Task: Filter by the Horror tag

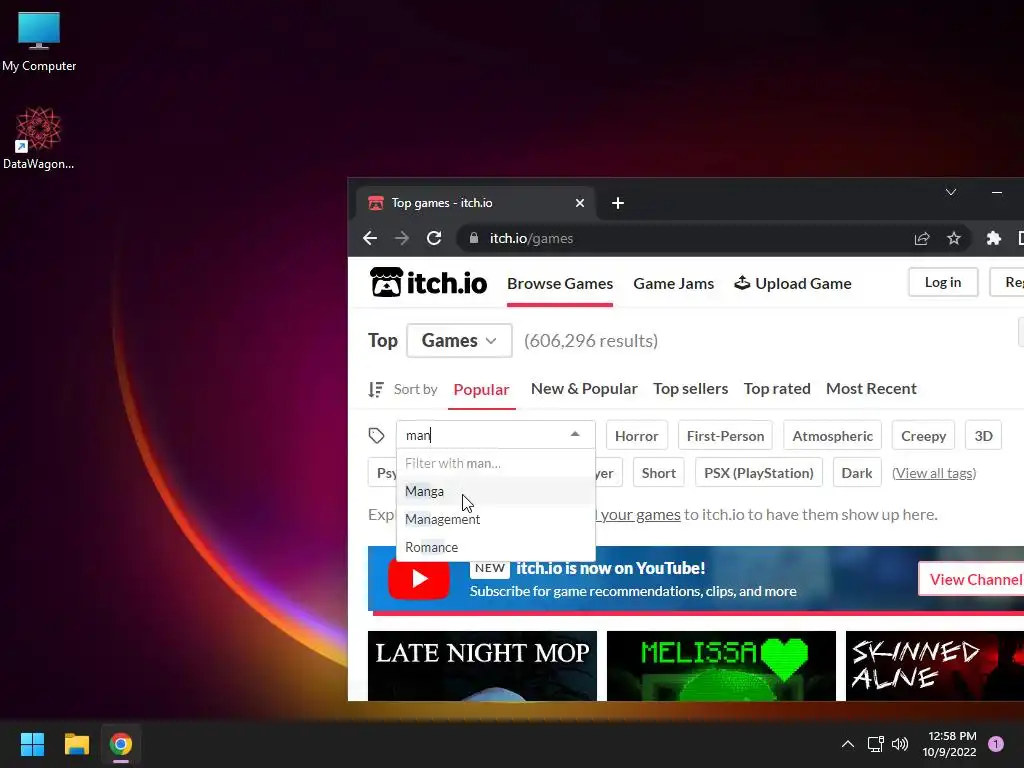Action: (x=637, y=436)
